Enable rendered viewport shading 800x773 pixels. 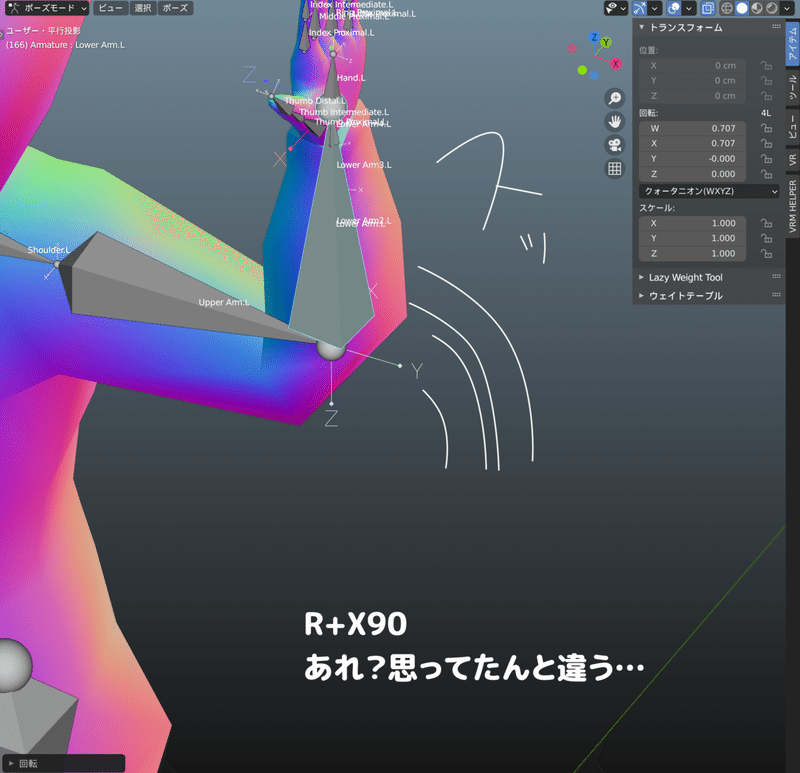coord(771,10)
